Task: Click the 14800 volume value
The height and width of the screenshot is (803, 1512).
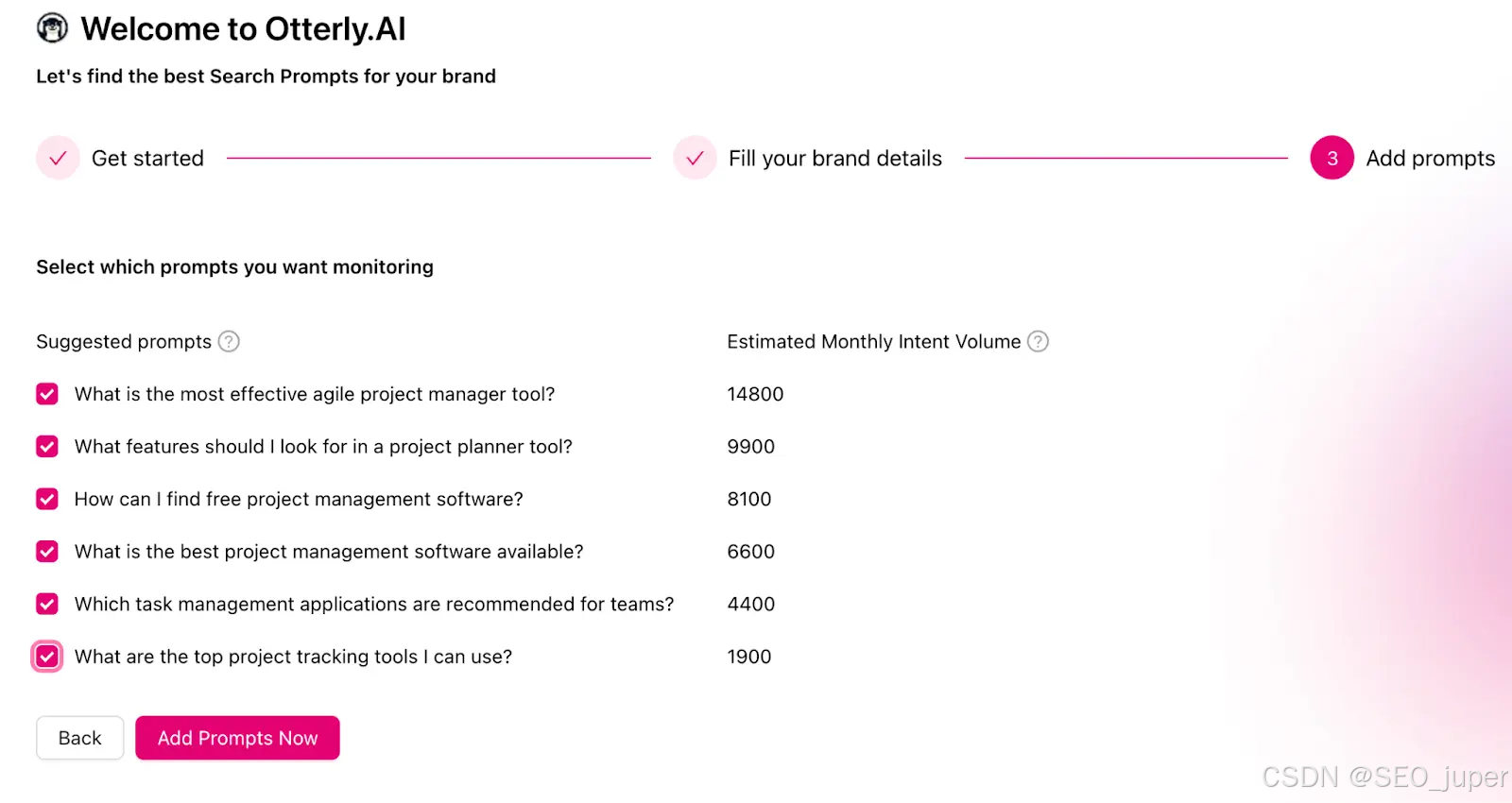Action: tap(755, 394)
